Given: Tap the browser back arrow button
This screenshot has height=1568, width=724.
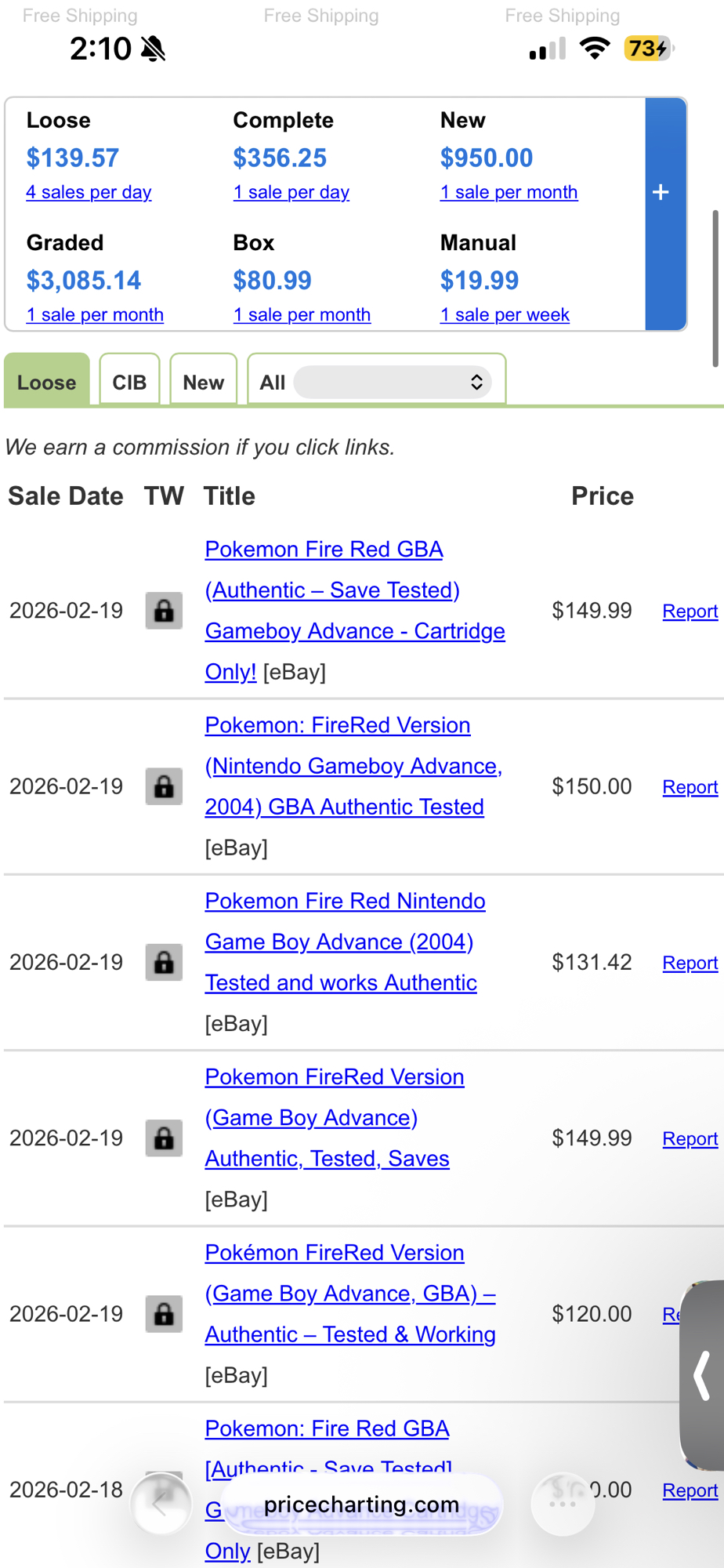Looking at the screenshot, I should (x=161, y=1504).
